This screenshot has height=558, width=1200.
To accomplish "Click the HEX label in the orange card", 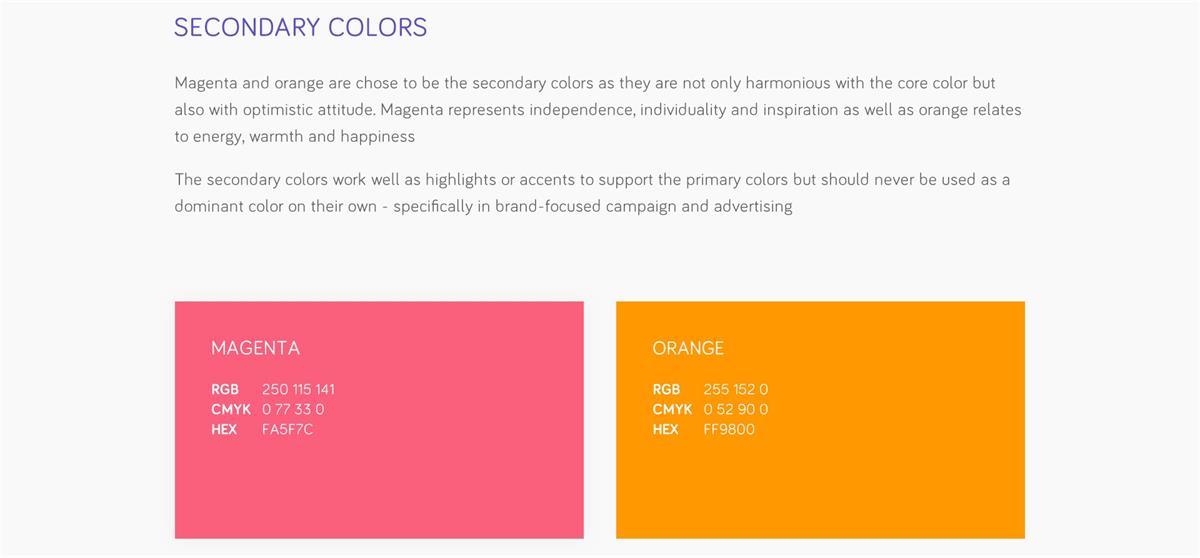I will 665,429.
